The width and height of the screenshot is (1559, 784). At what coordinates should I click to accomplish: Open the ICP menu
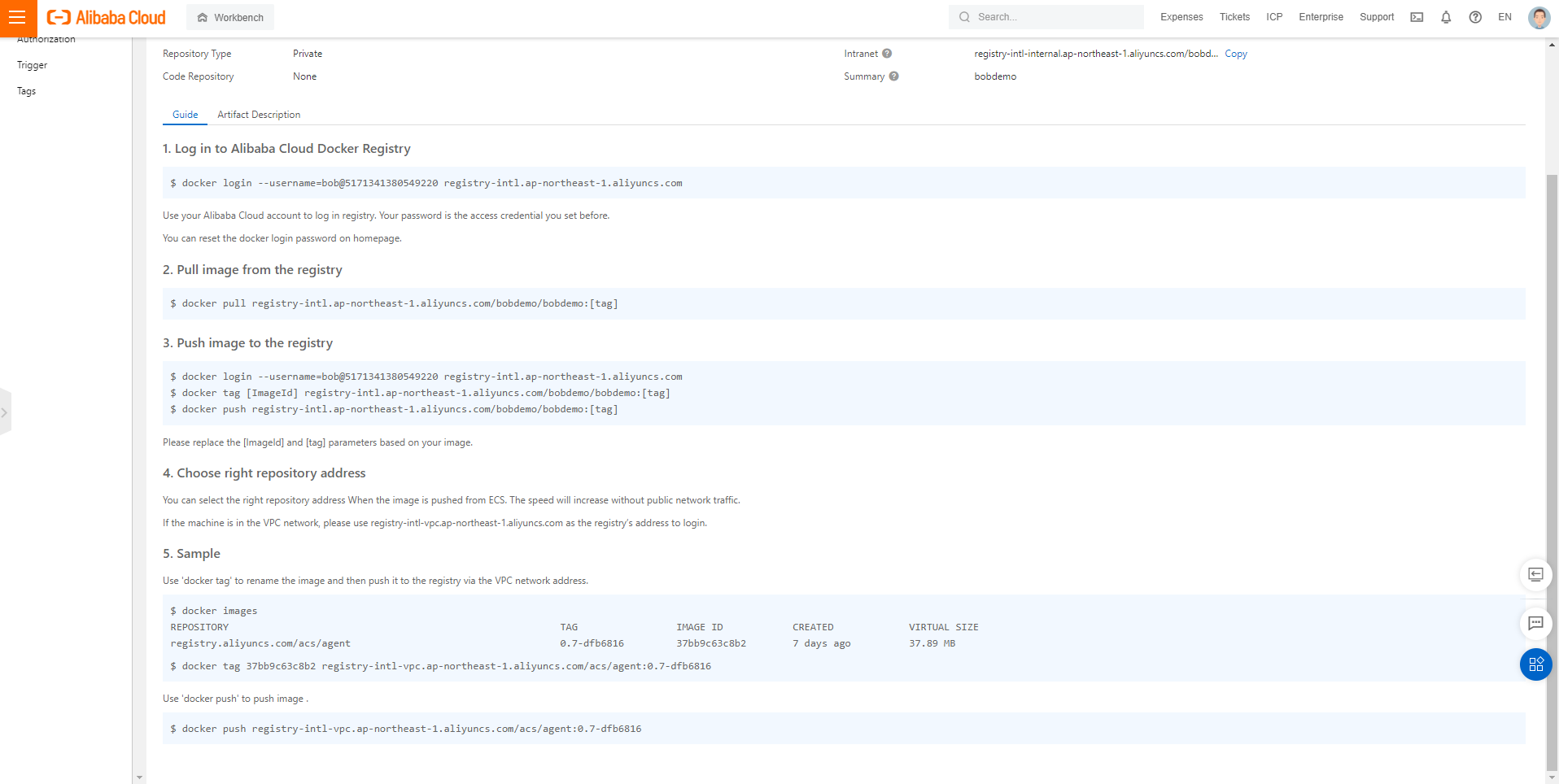(1274, 17)
